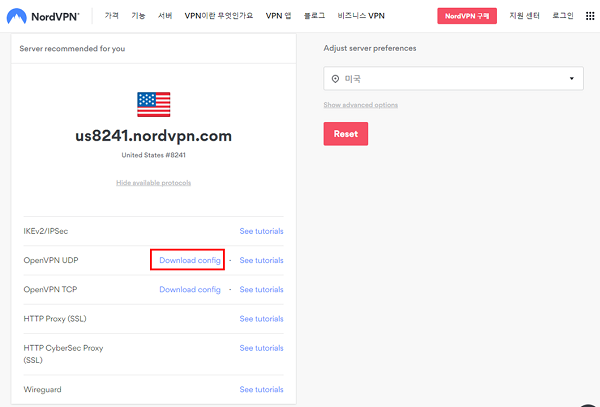Click the HTTP CyberSec Proxy (SSL) label
Screen dimensions: 600x407
[63, 354]
